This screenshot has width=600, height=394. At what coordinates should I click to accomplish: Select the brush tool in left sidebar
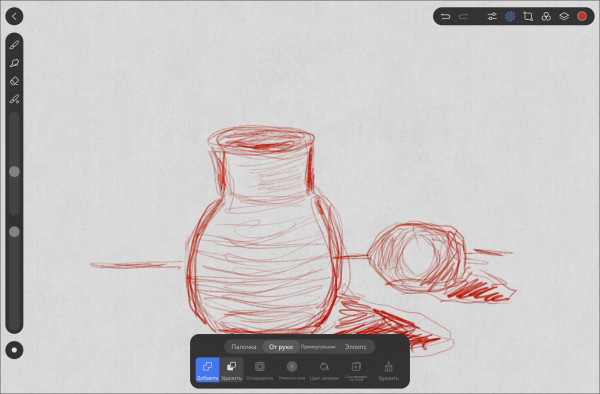(14, 45)
